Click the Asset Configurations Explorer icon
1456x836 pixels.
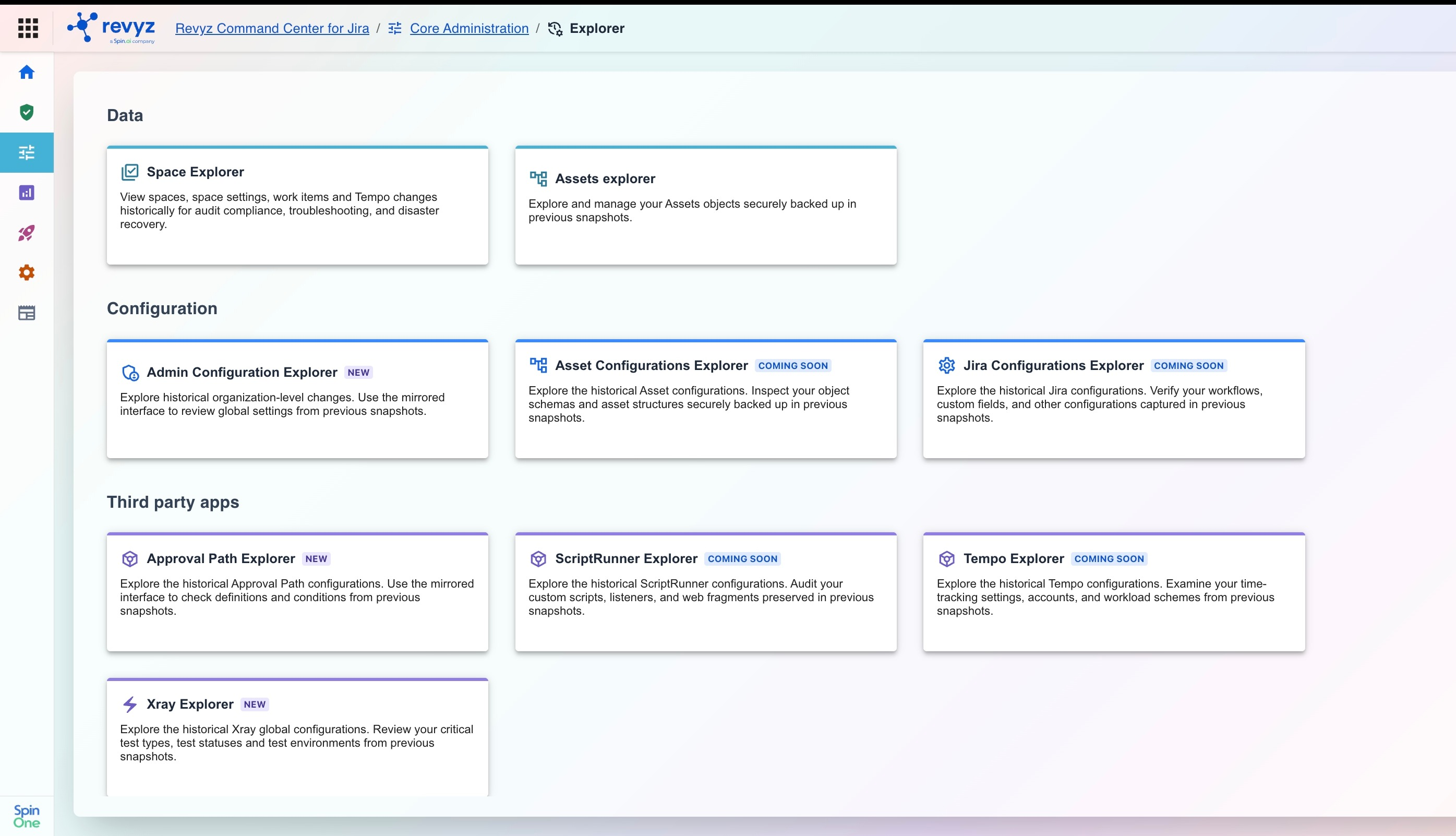click(x=538, y=365)
